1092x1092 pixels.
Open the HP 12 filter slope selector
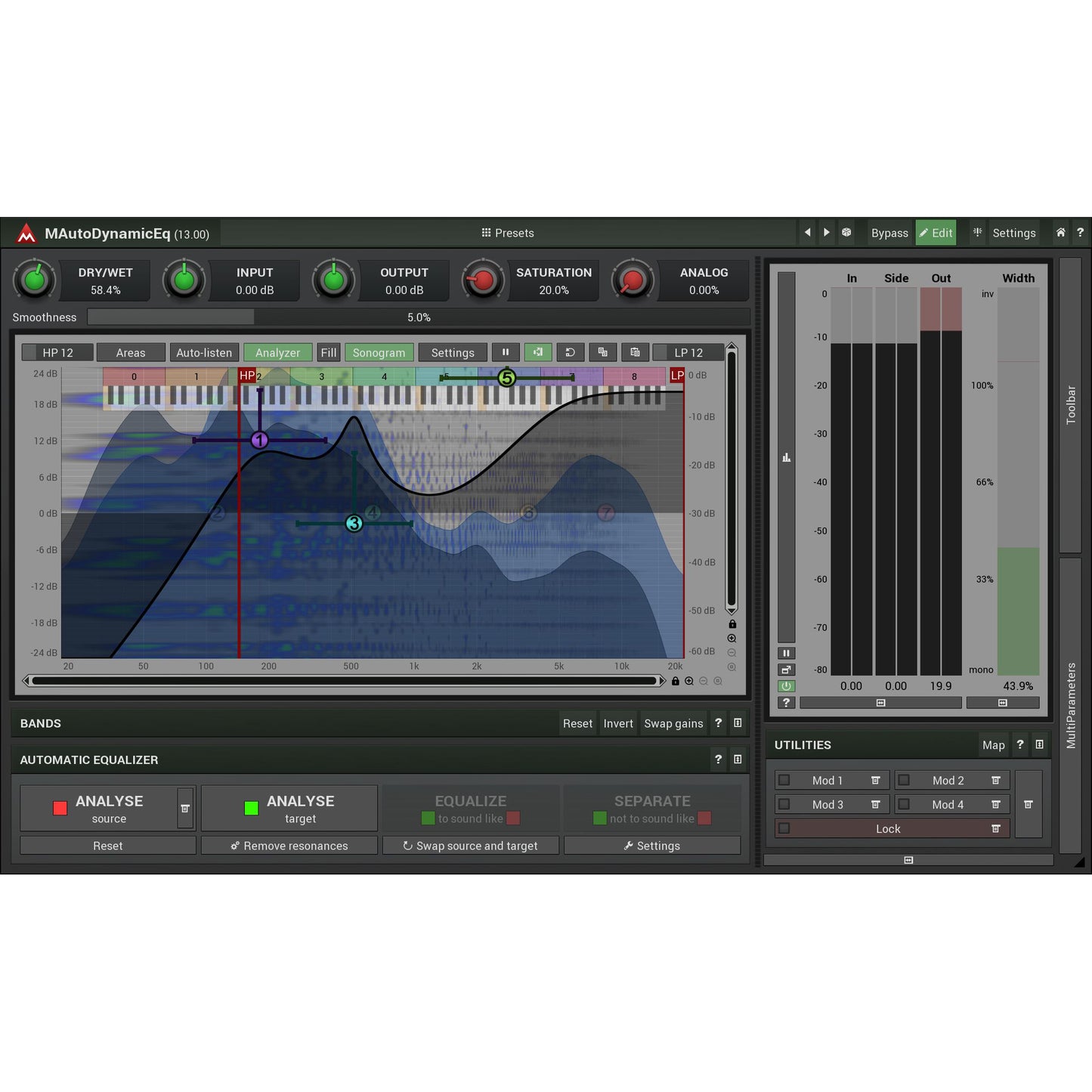click(57, 352)
